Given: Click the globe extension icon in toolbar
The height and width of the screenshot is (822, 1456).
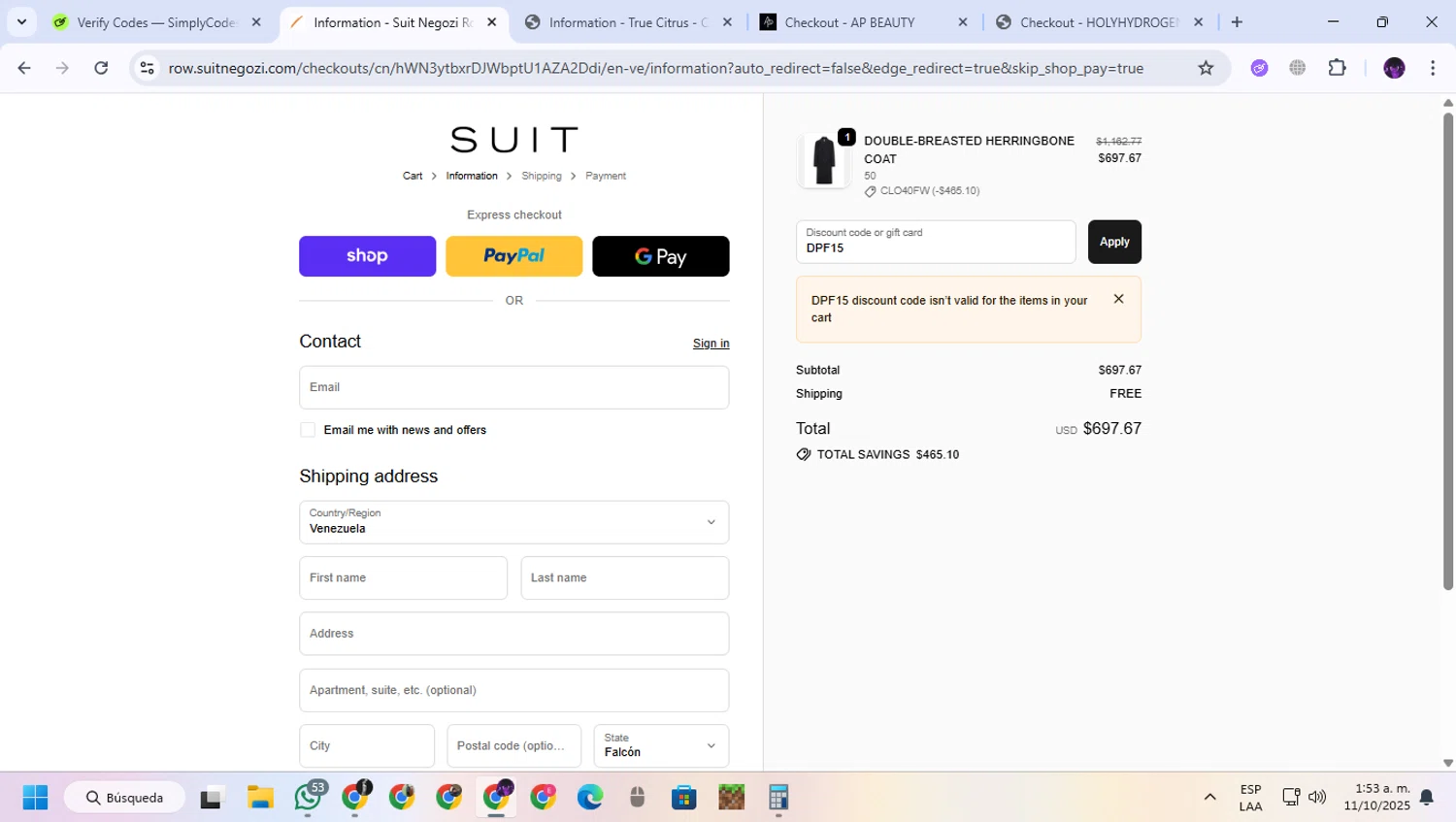Looking at the screenshot, I should tap(1298, 68).
